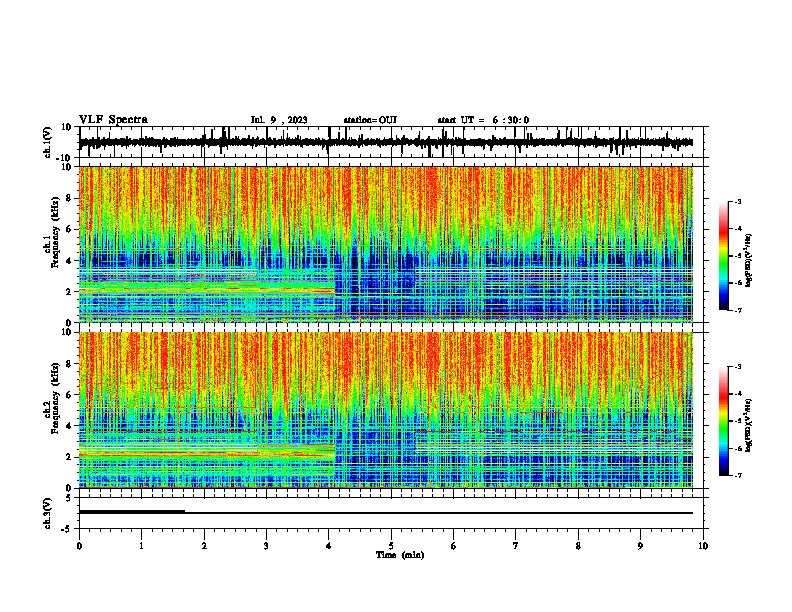The image size is (792, 612).
Task: Click the "8" tick on ch.2 frequency axis
Action: [70, 364]
